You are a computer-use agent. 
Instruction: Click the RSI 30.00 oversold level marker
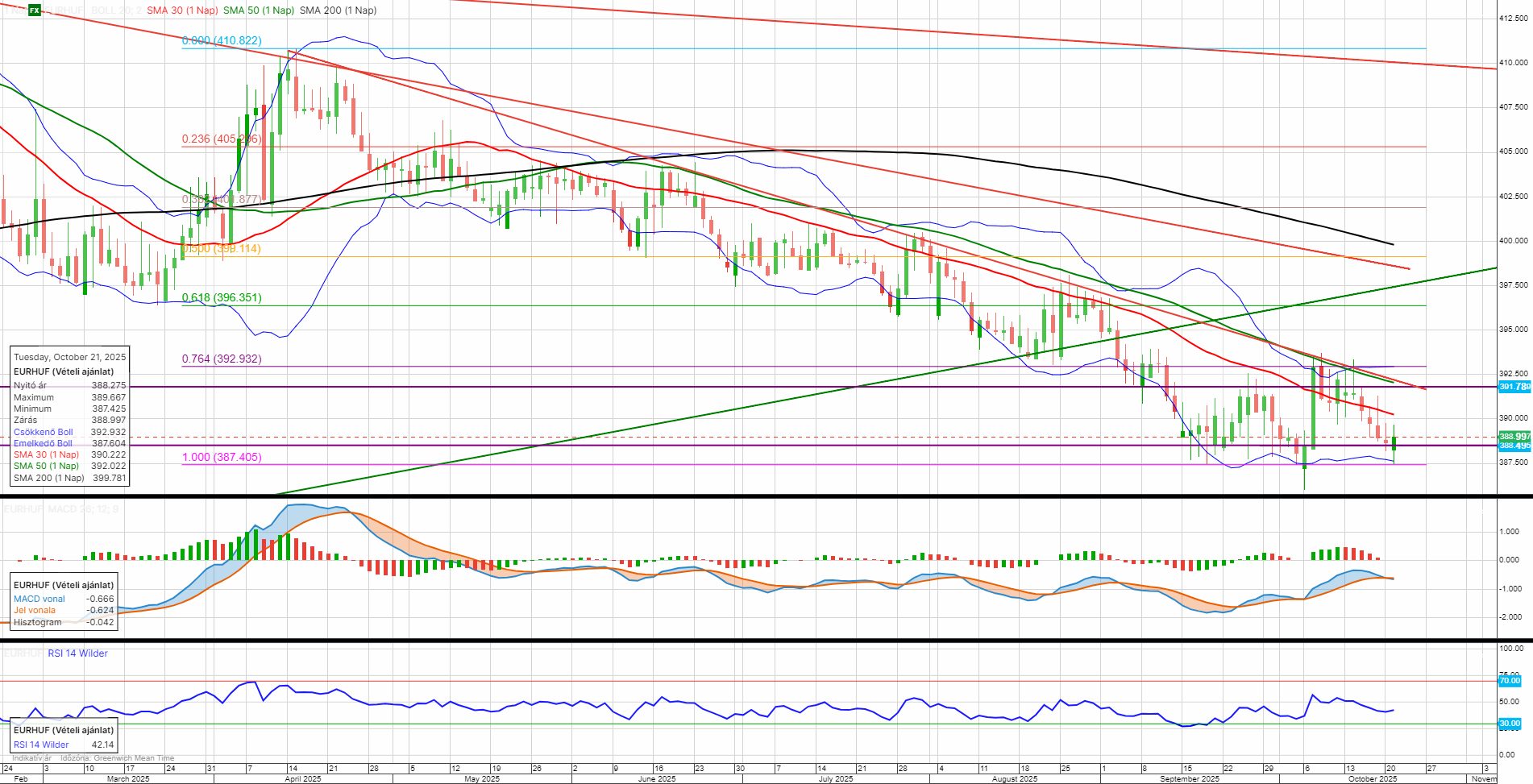1509,724
